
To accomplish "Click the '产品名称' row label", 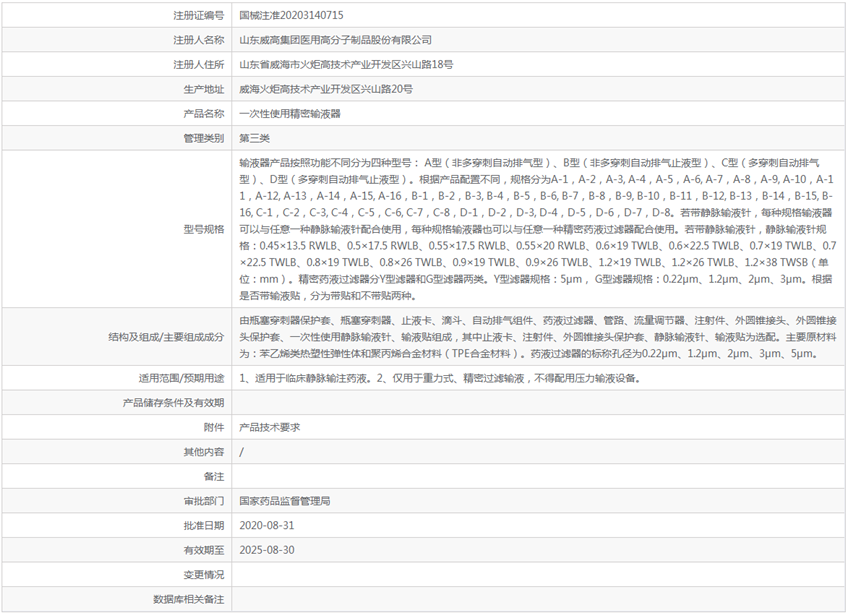I will (x=204, y=114).
